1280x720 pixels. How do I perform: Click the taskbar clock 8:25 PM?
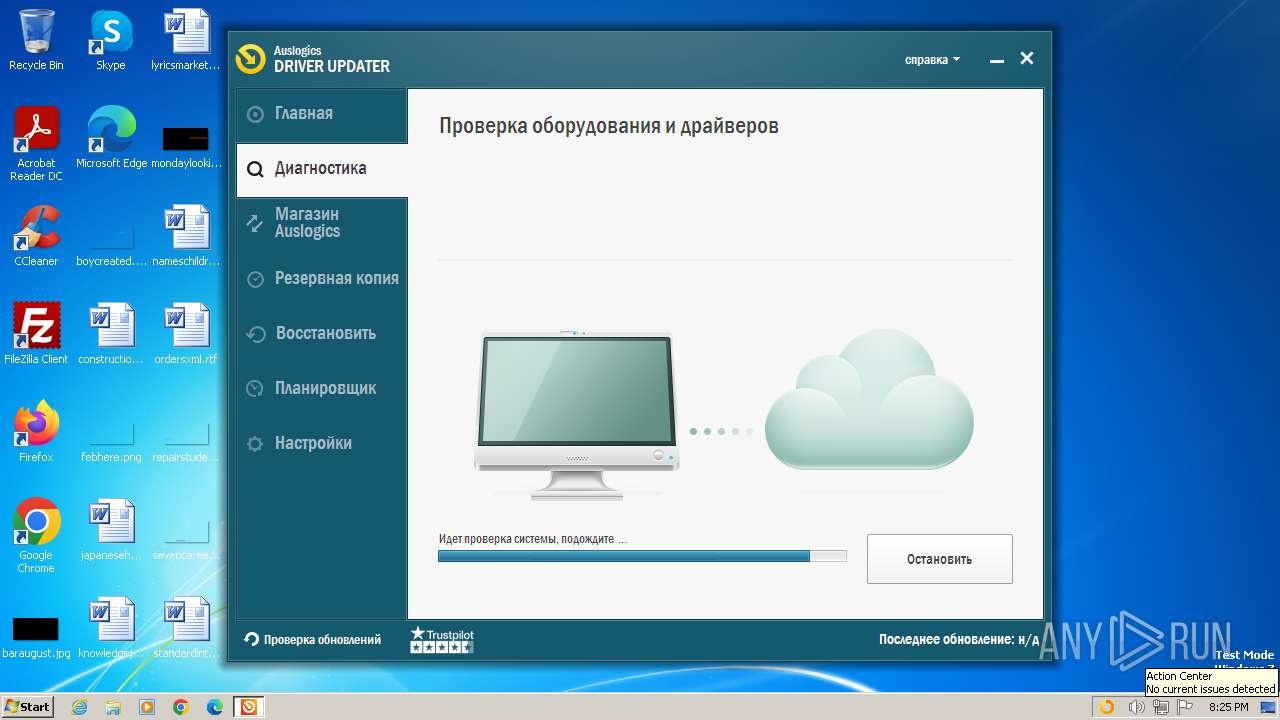(1228, 707)
